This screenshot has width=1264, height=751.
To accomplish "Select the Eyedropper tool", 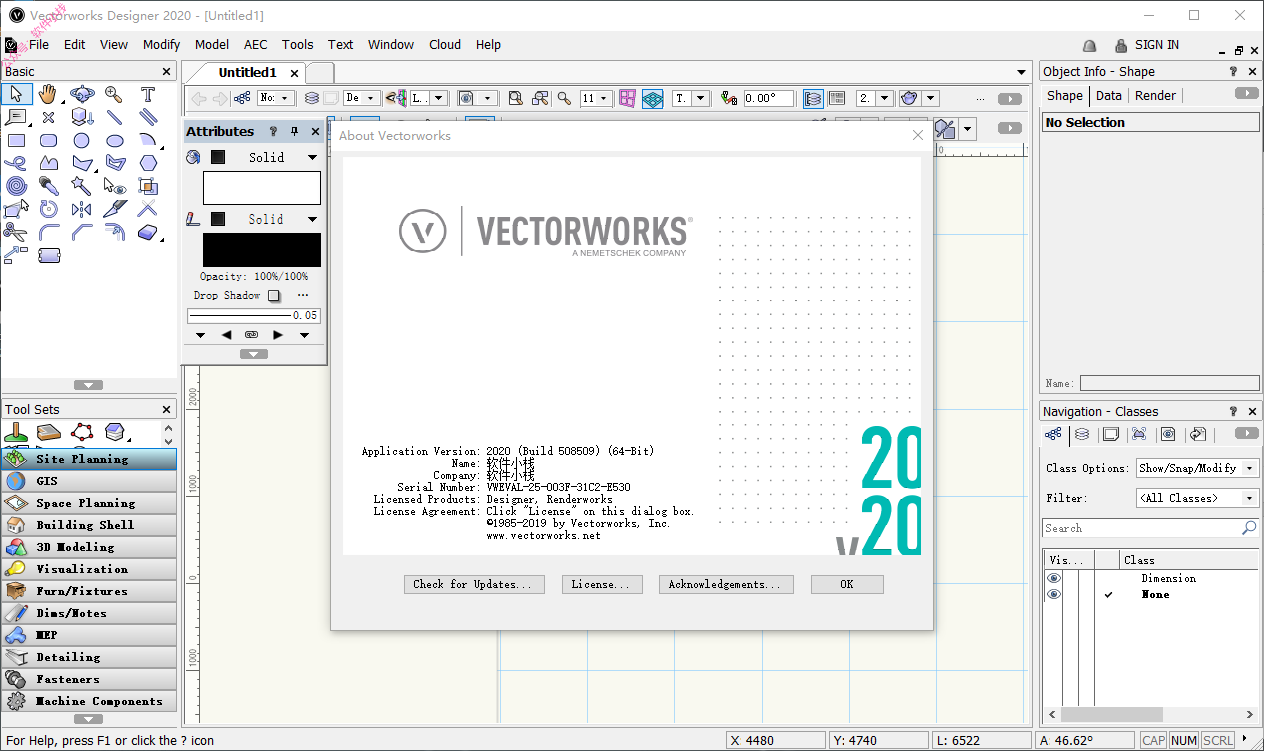I will 48,185.
